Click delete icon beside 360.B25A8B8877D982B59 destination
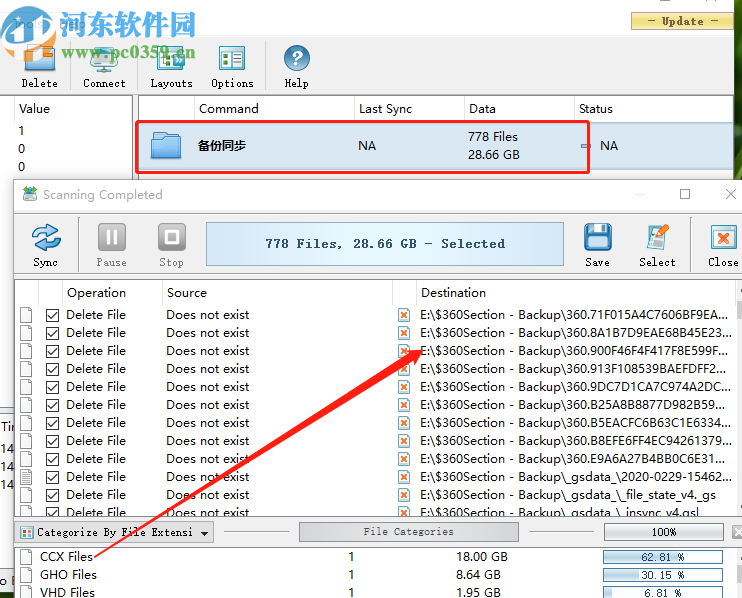 coord(404,405)
